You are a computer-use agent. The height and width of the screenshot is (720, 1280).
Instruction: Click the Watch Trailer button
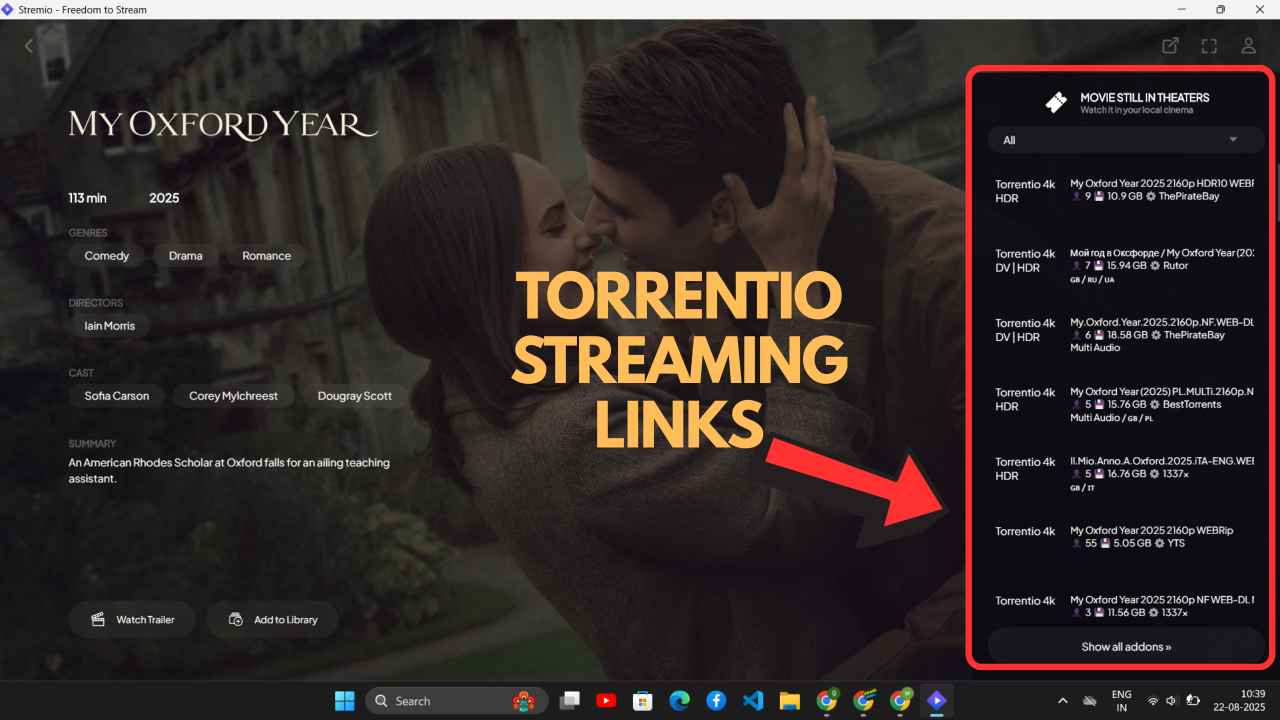132,620
